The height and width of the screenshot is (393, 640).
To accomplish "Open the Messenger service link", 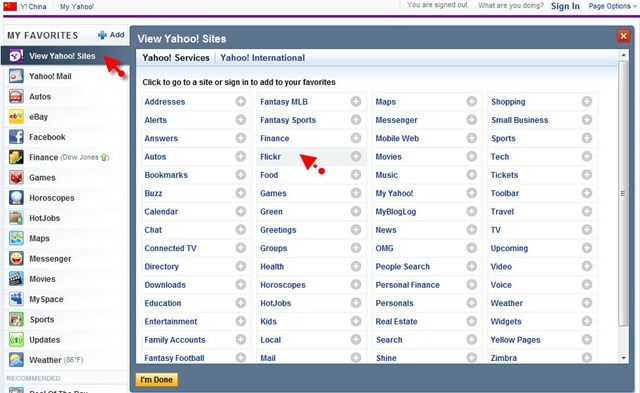I will pos(396,120).
